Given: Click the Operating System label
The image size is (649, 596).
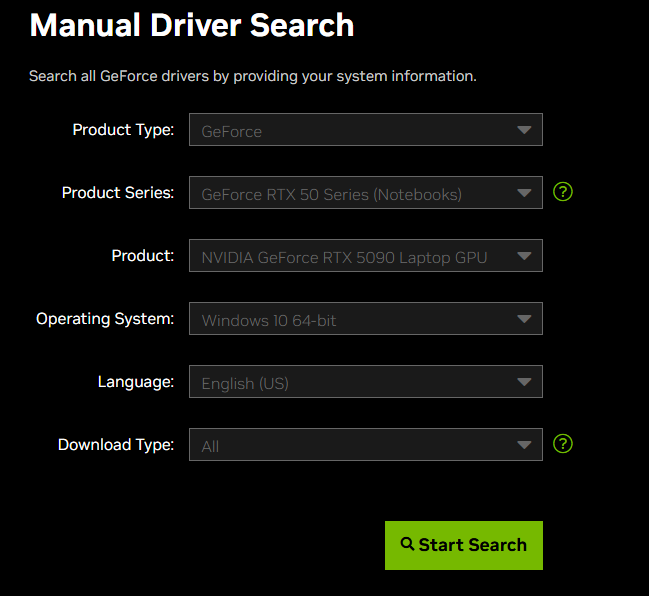Looking at the screenshot, I should click(x=105, y=319).
